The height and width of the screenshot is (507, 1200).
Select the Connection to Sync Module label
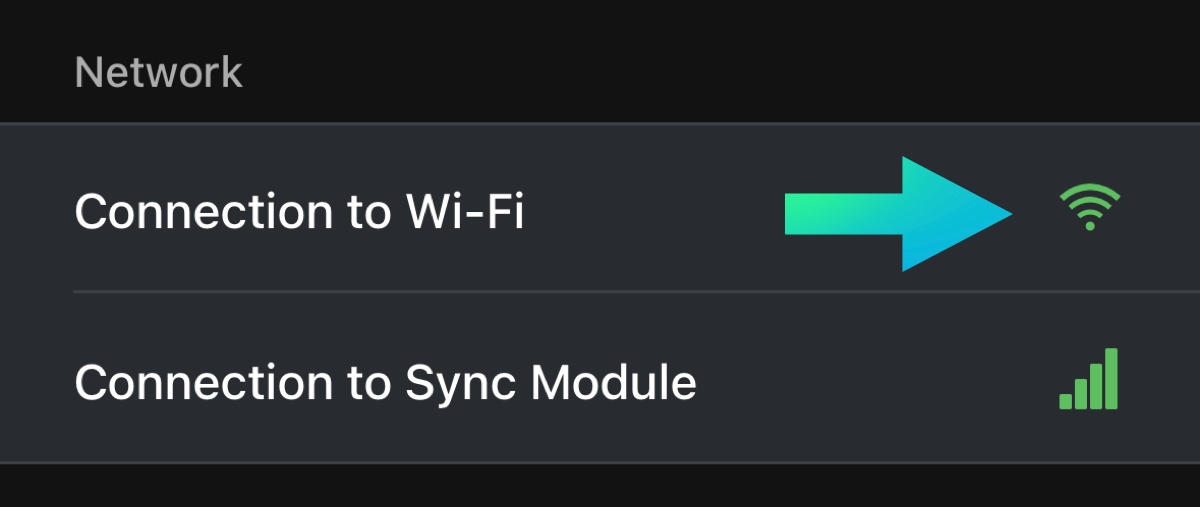[x=385, y=382]
